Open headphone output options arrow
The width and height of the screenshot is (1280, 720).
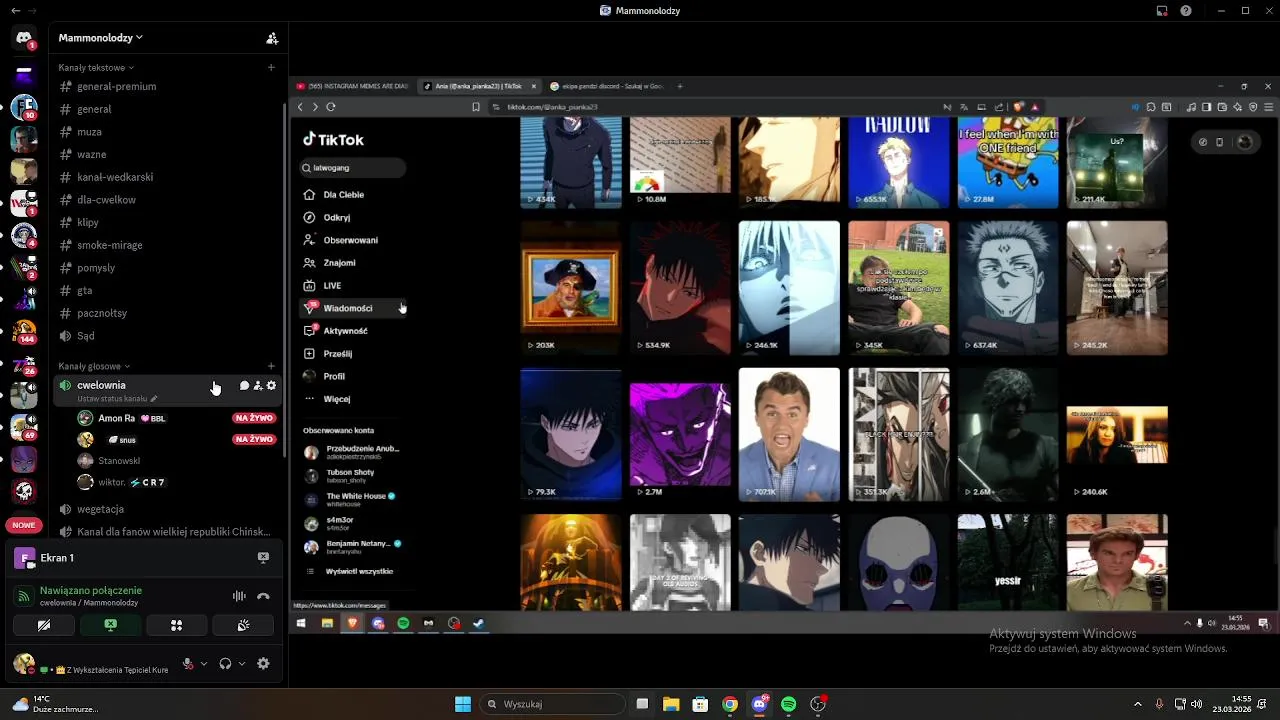point(241,663)
